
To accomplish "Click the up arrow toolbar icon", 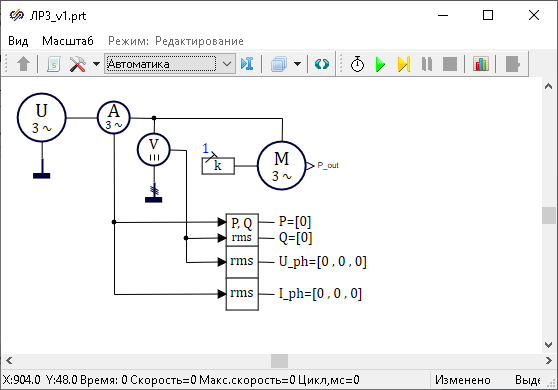I will [23, 64].
